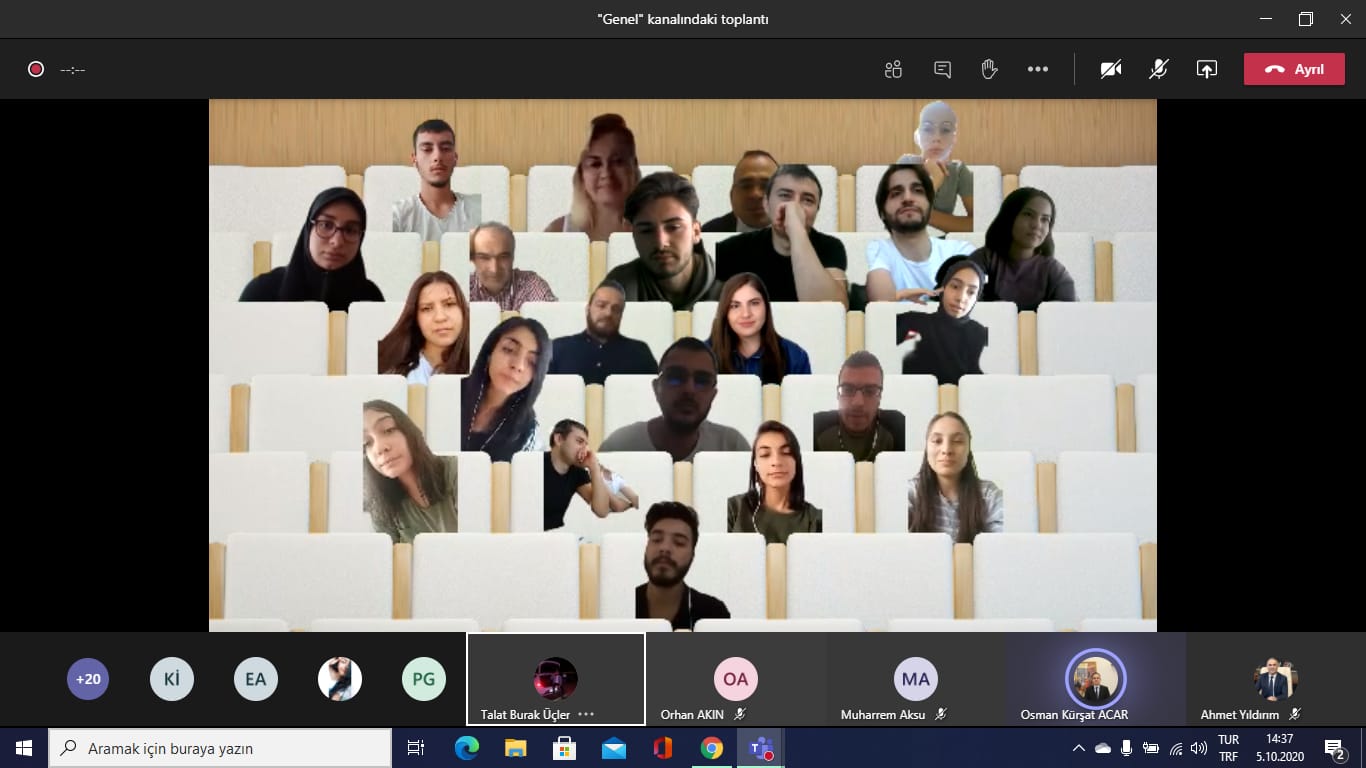Raise your hand in the meeting

pyautogui.click(x=989, y=69)
